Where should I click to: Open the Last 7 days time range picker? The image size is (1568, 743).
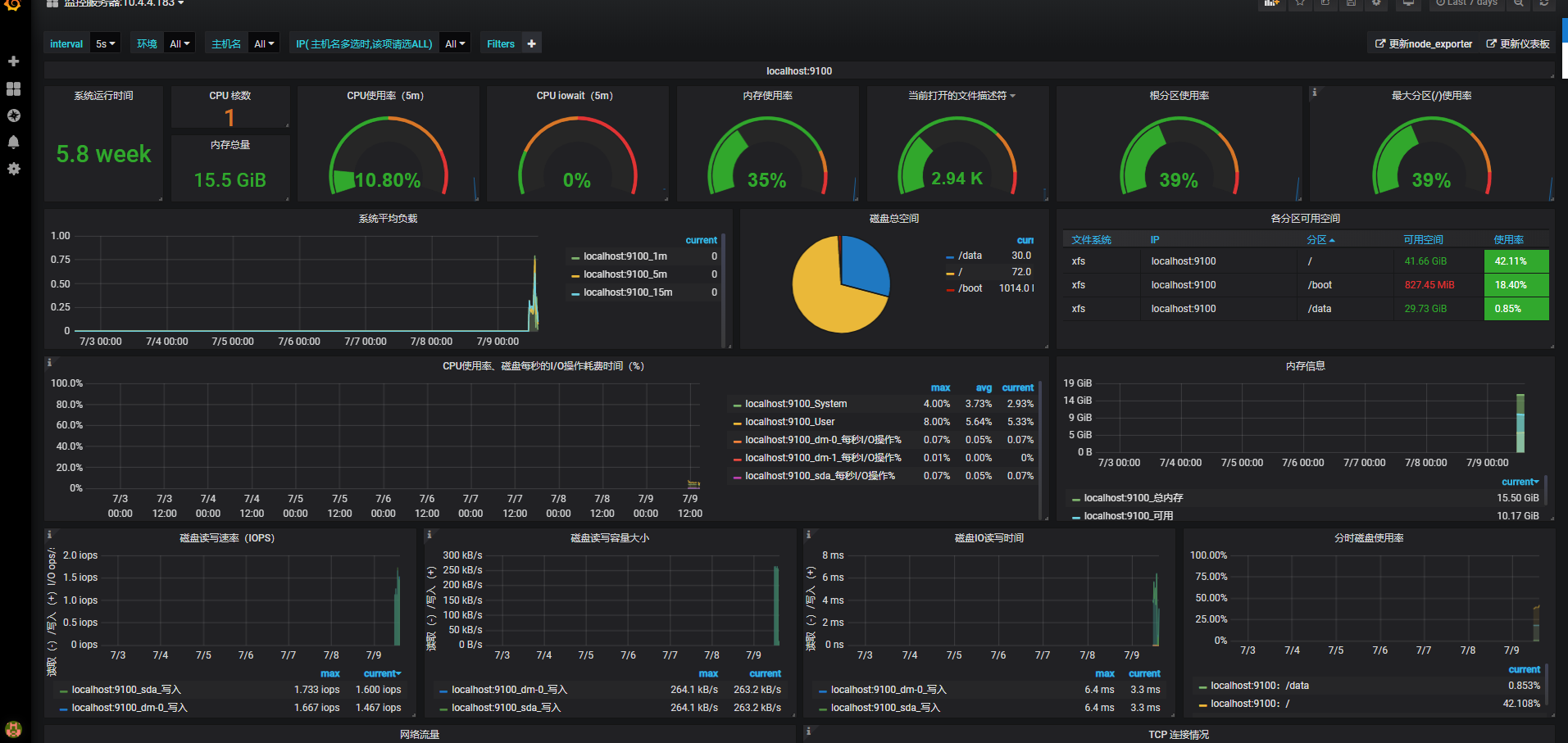point(1466,4)
